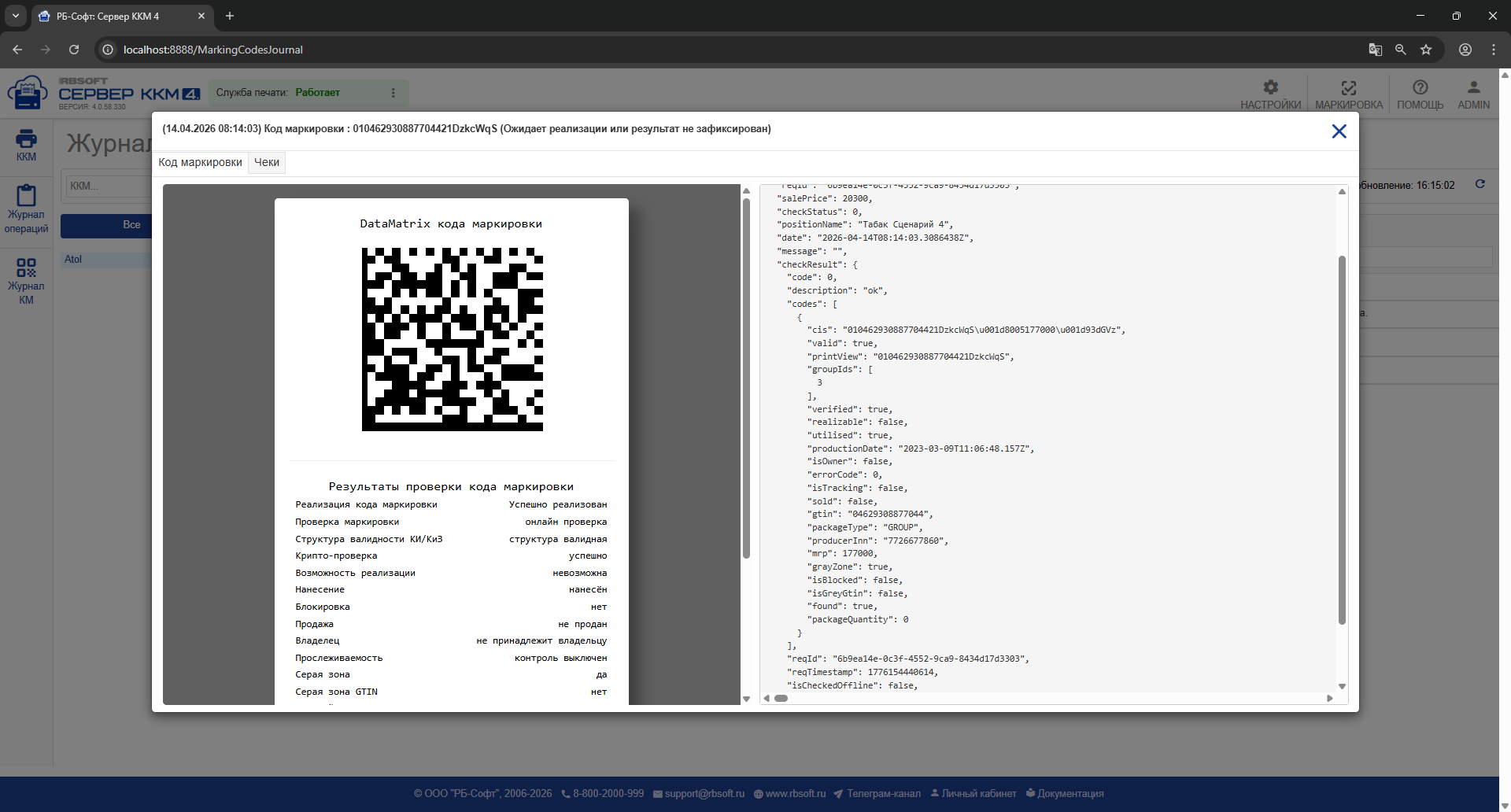Open print service options menu
1511x812 pixels.
[393, 93]
